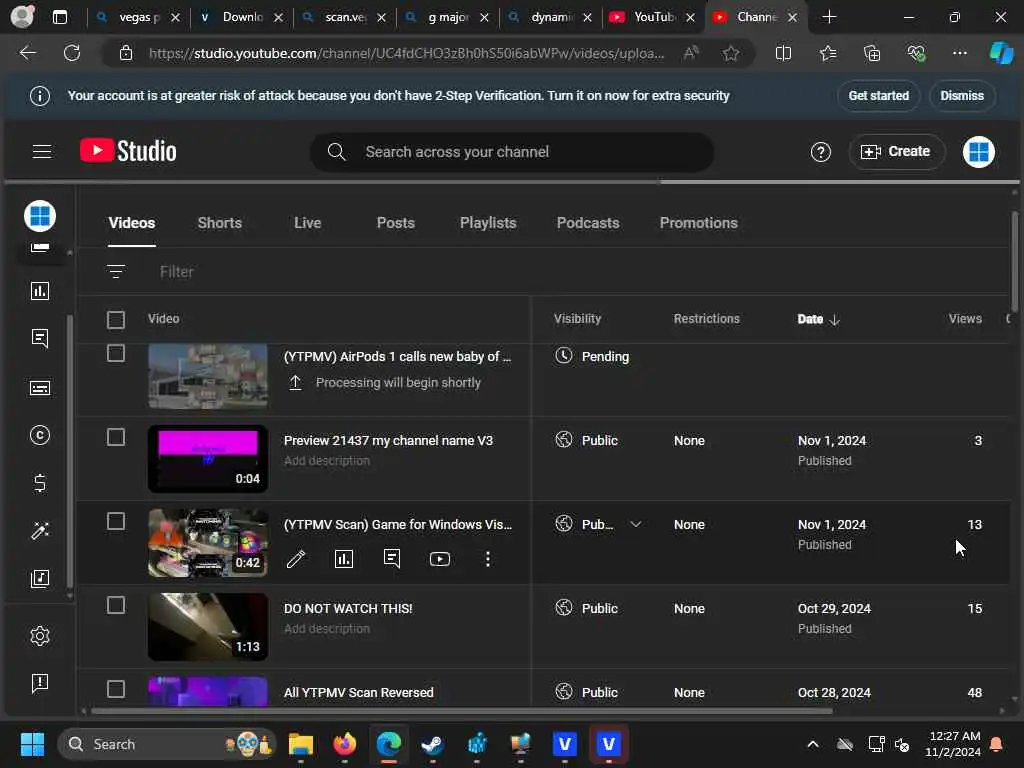Open the Preview 21437 my channel name V3 title
This screenshot has width=1024, height=768.
coord(389,441)
